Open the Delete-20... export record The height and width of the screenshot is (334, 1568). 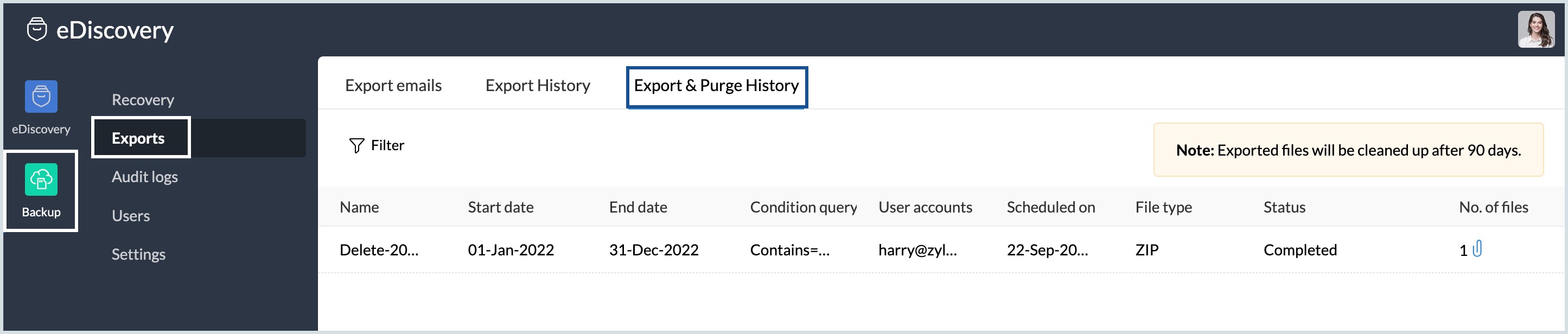click(x=379, y=249)
